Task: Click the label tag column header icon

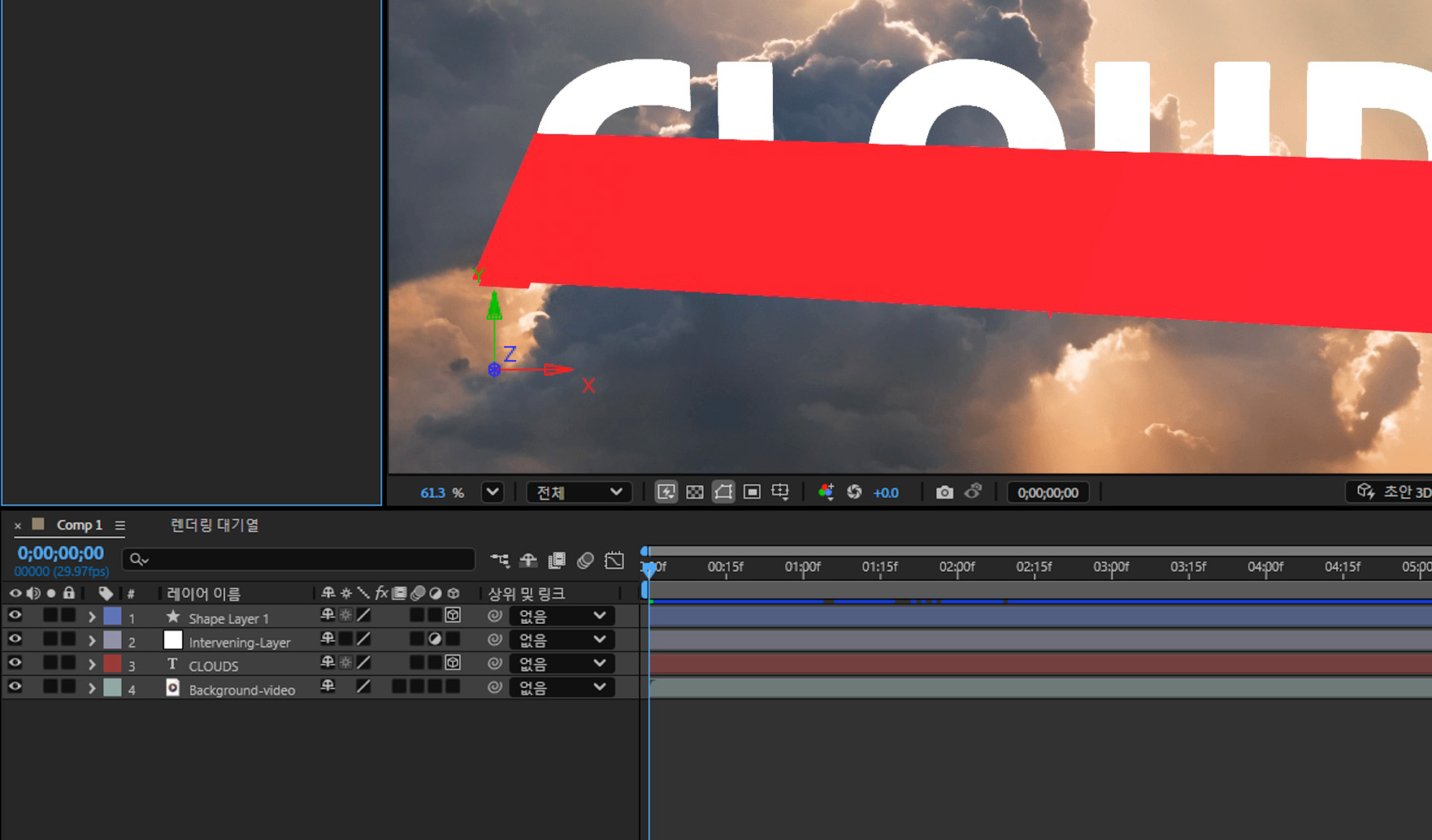Action: (x=106, y=593)
